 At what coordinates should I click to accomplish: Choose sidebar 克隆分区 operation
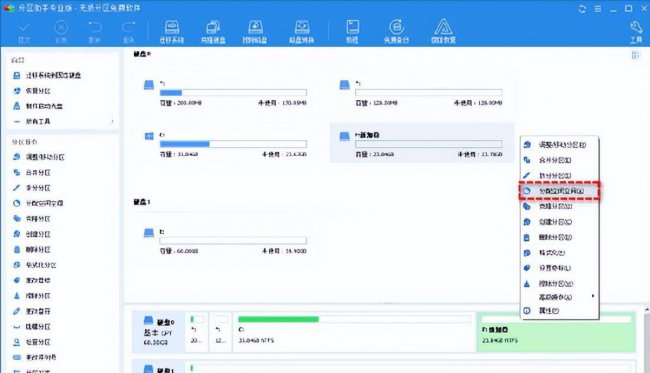coord(32,218)
